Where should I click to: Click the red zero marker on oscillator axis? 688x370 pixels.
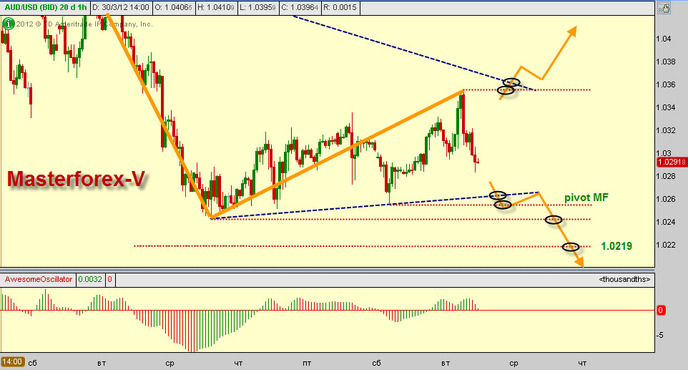point(661,310)
